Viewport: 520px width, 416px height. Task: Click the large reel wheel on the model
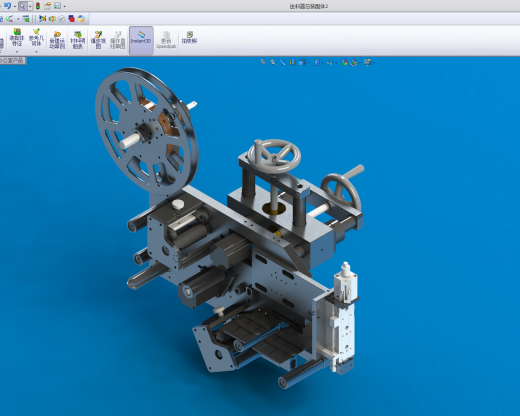[x=147, y=131]
